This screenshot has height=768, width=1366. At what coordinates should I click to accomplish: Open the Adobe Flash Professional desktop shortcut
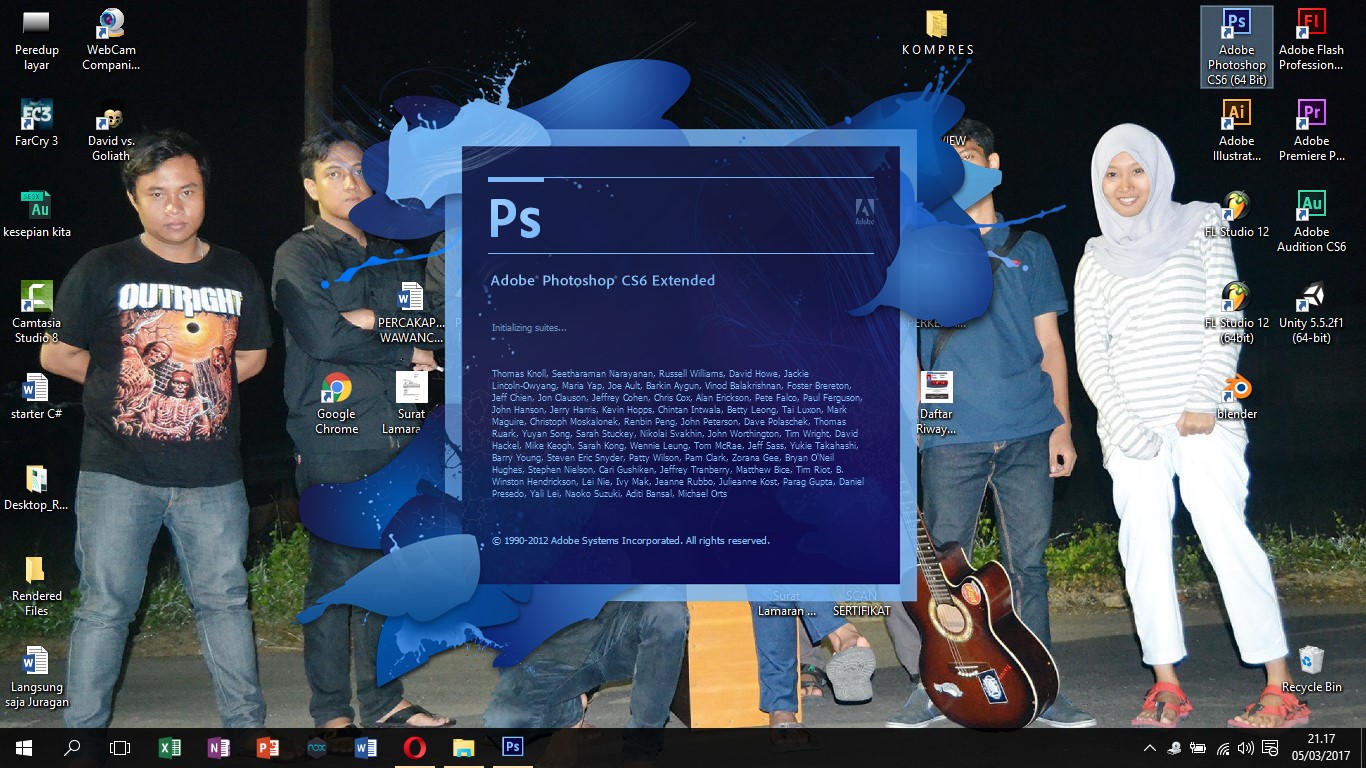pos(1311,40)
